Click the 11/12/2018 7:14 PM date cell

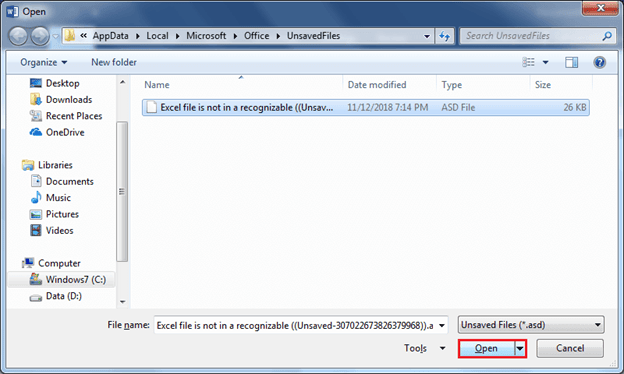(x=388, y=107)
